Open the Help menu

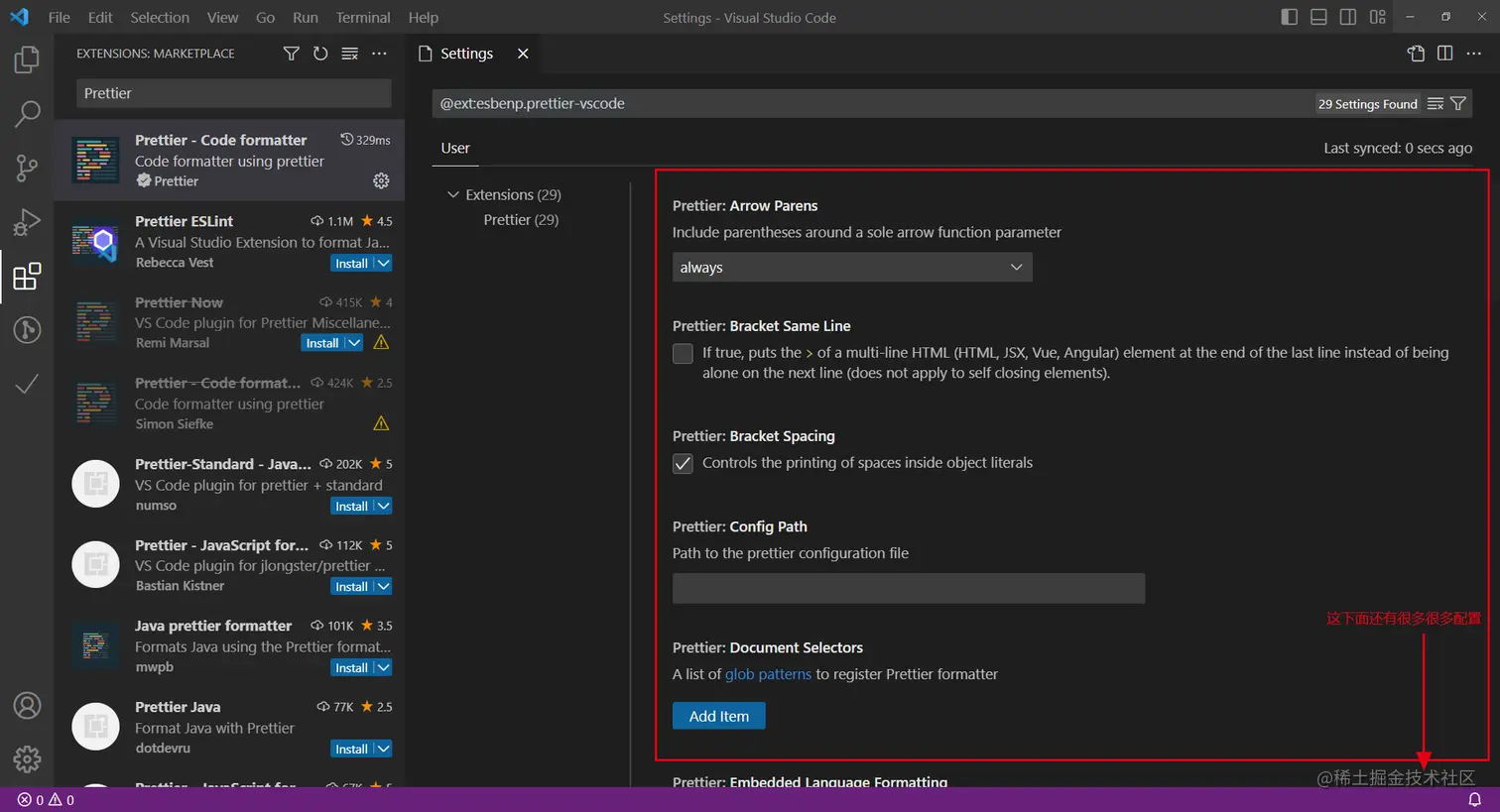[x=424, y=17]
